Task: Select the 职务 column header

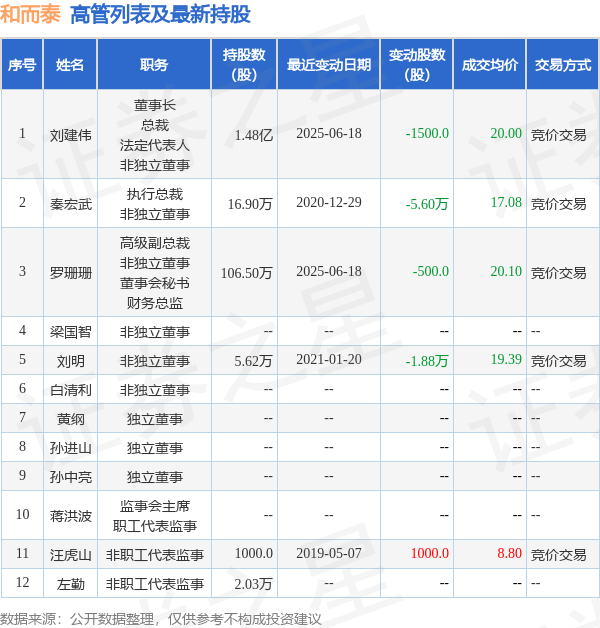Action: 154,64
